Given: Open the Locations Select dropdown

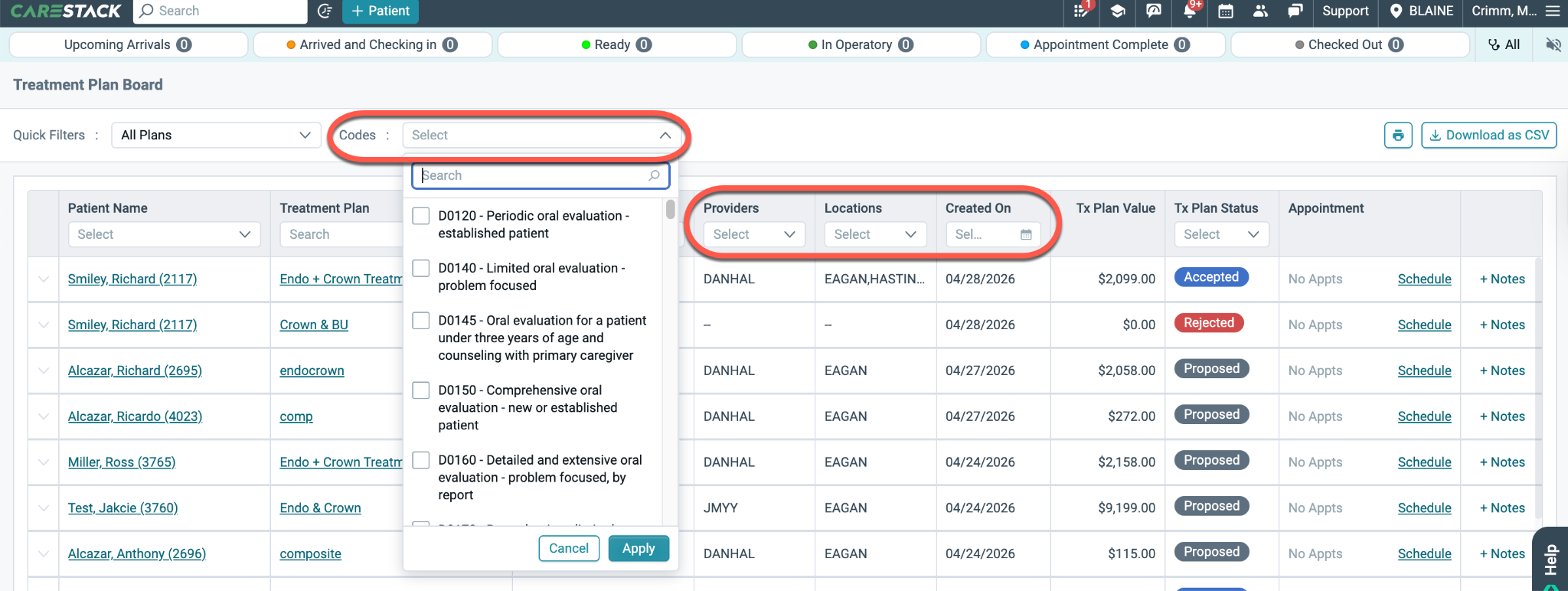Looking at the screenshot, I should click(875, 234).
